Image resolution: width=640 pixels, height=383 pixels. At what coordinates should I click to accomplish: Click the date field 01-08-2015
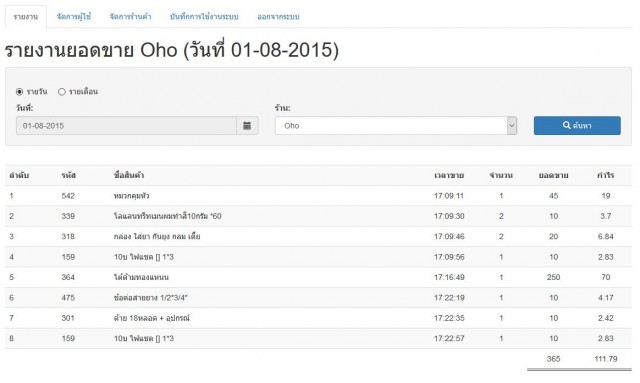(x=127, y=126)
